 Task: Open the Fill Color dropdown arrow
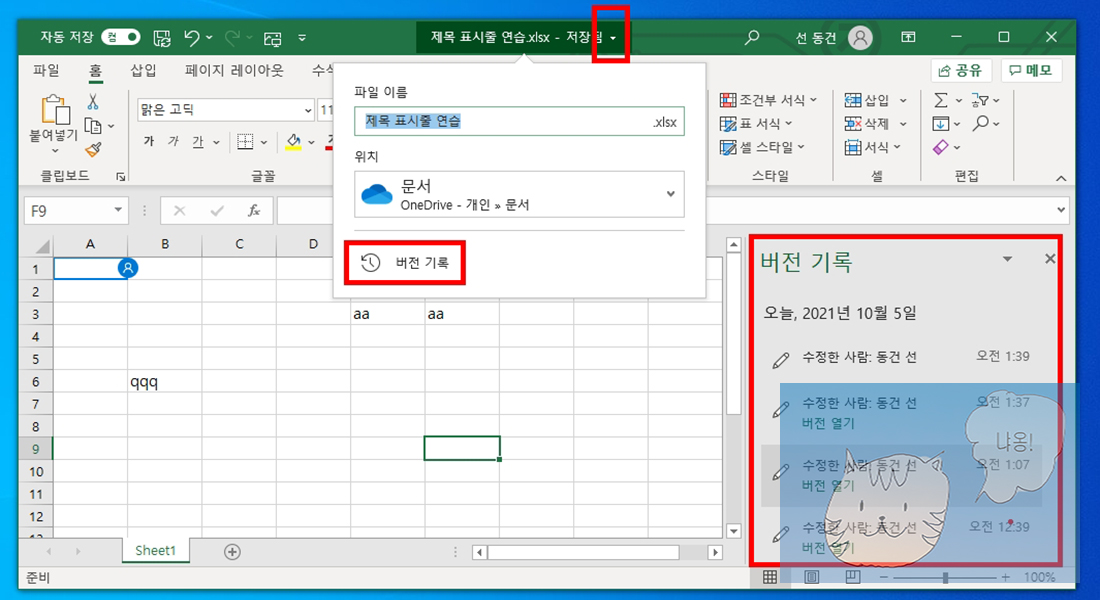click(311, 142)
